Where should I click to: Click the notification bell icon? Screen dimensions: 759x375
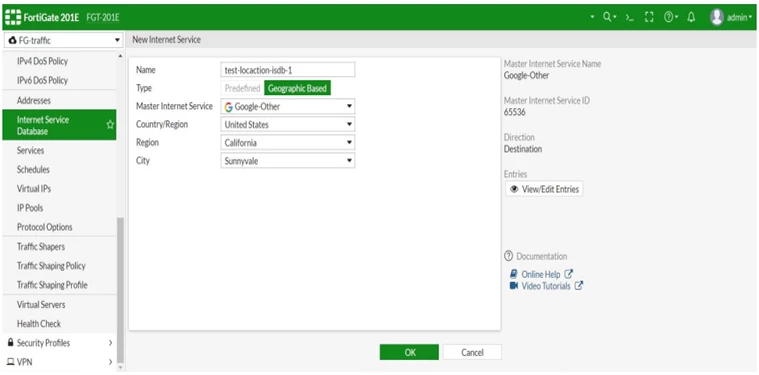point(691,17)
